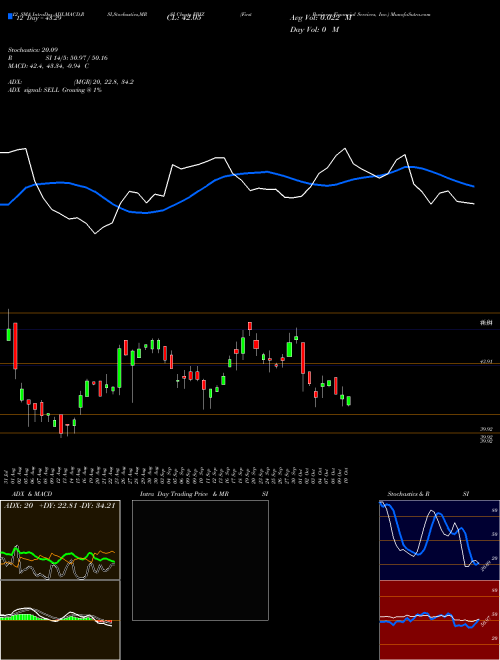Click the 'CL: 42.05' closing price text
Image resolution: width=500 pixels, height=660 pixels.
click(184, 18)
